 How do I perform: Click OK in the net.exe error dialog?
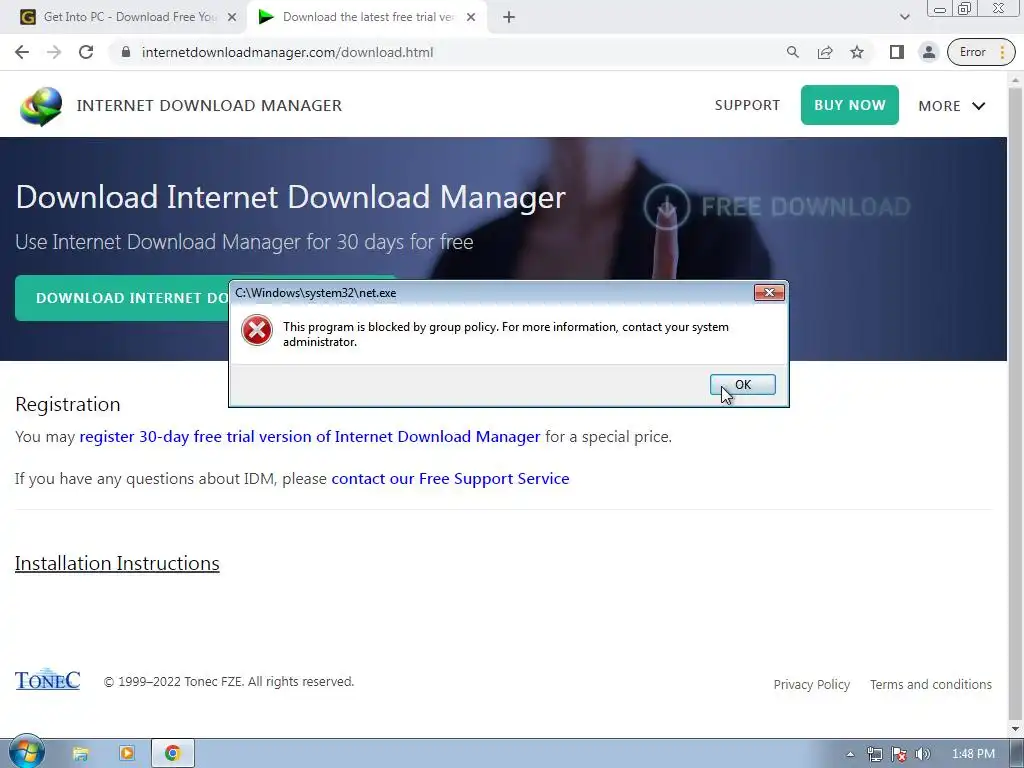point(743,385)
